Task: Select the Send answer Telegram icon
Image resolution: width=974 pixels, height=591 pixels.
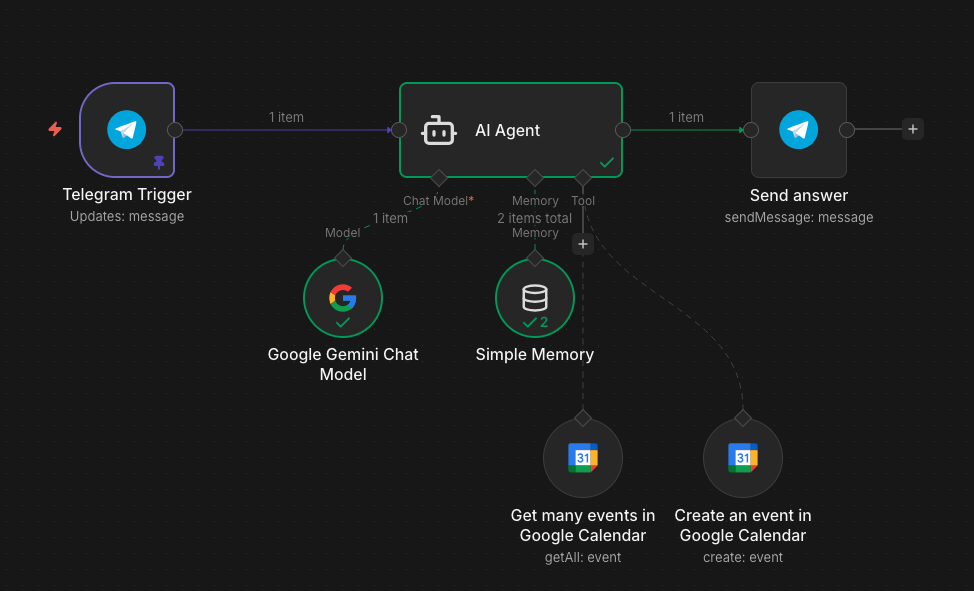Action: (x=798, y=130)
